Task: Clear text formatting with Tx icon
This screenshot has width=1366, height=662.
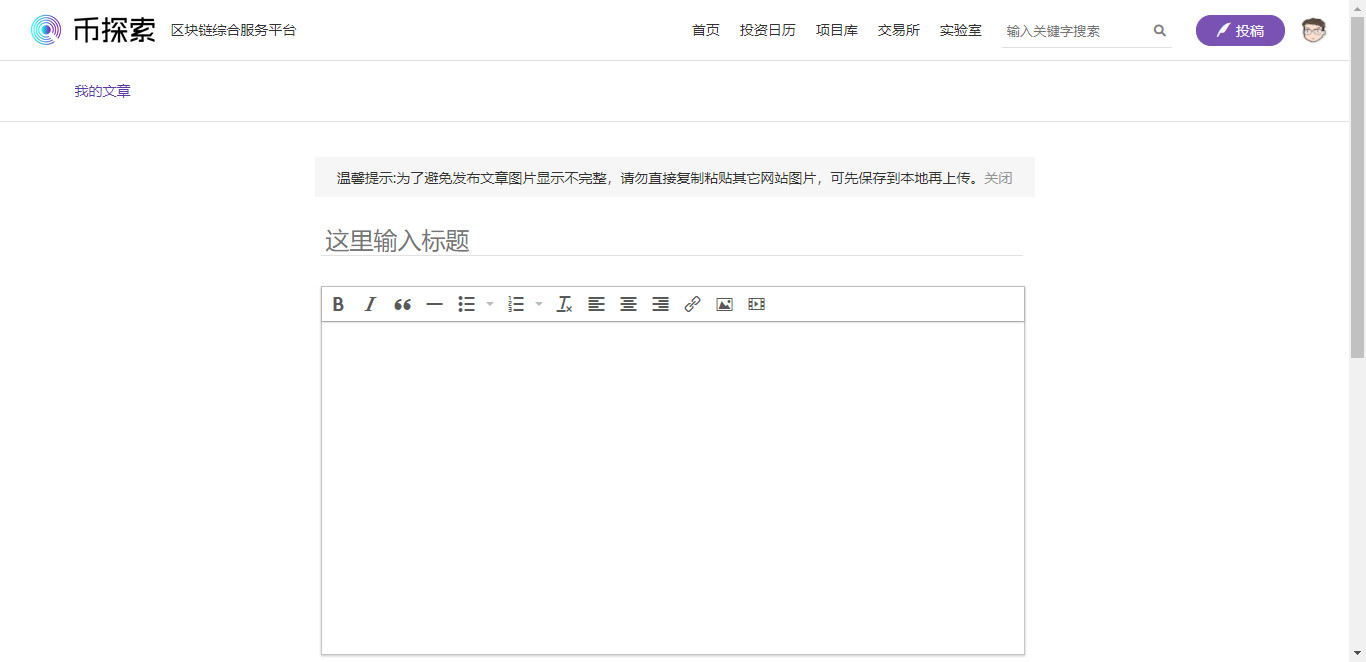Action: pos(564,304)
